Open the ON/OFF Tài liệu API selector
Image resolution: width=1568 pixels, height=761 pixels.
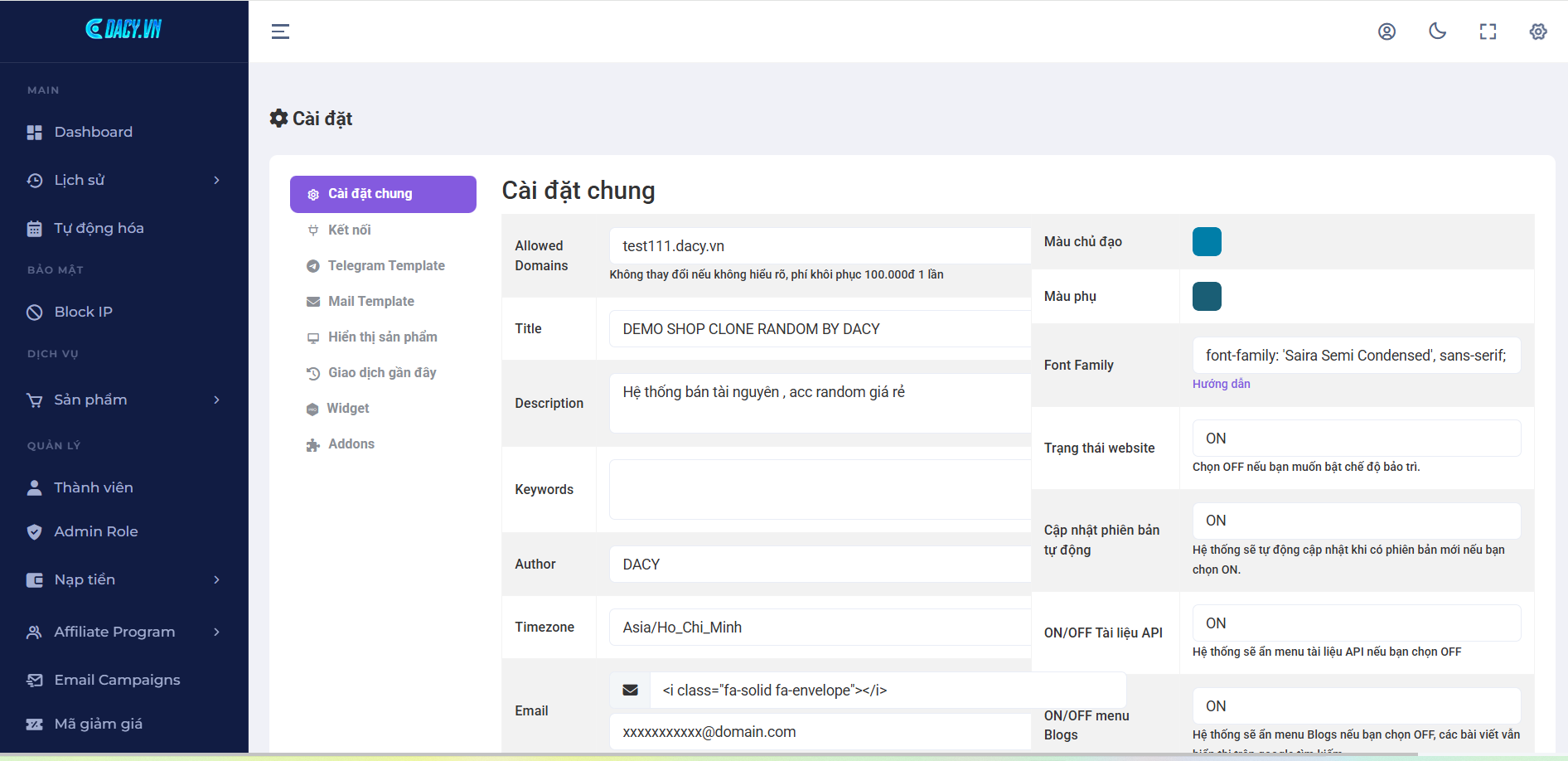(1356, 623)
